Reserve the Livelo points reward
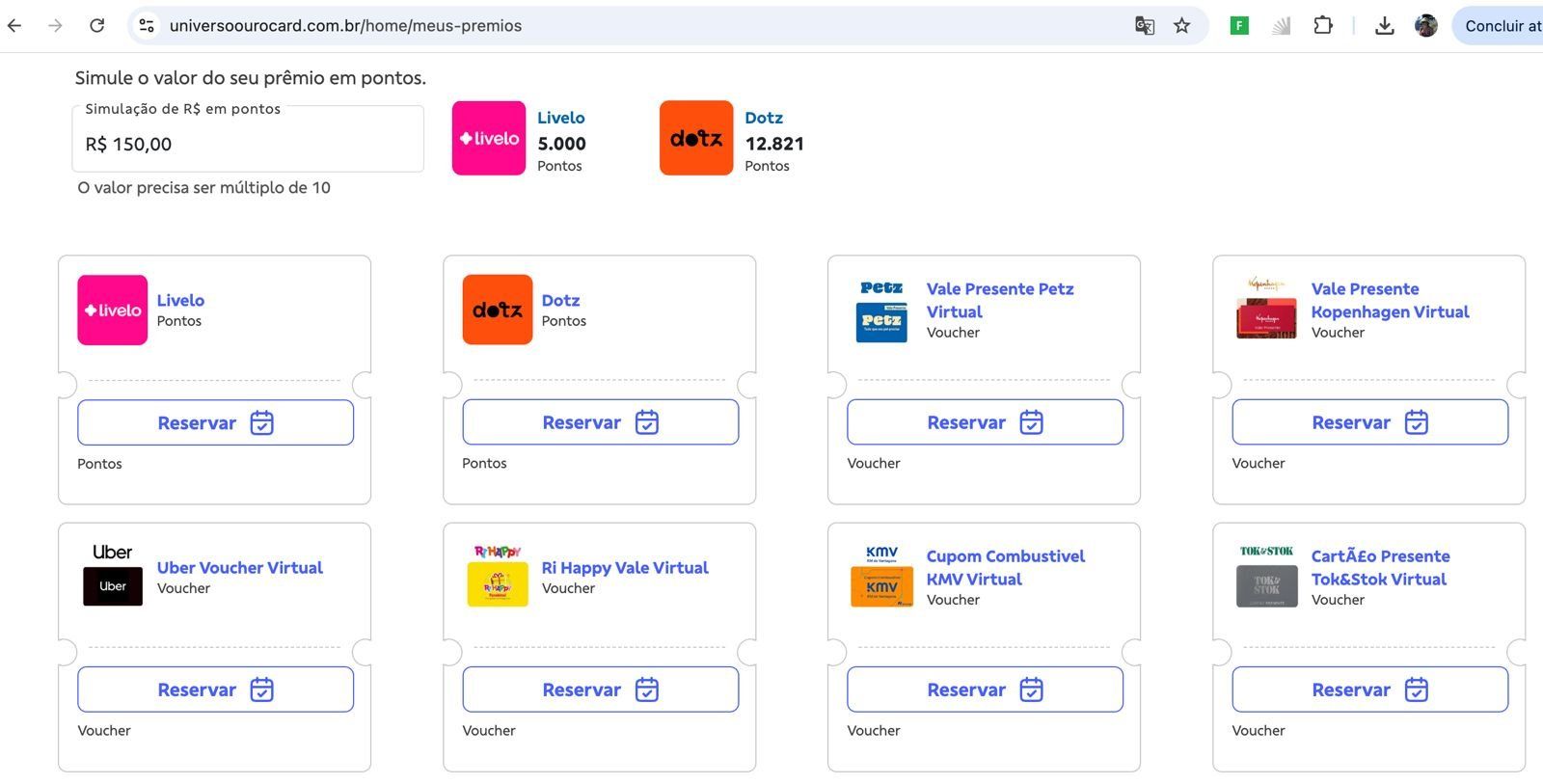The width and height of the screenshot is (1543, 784). point(215,422)
